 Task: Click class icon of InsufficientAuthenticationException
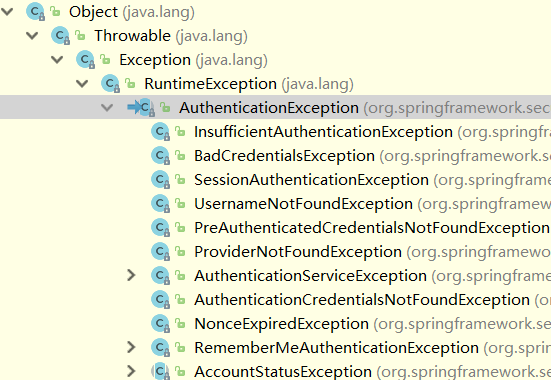pyautogui.click(x=160, y=132)
